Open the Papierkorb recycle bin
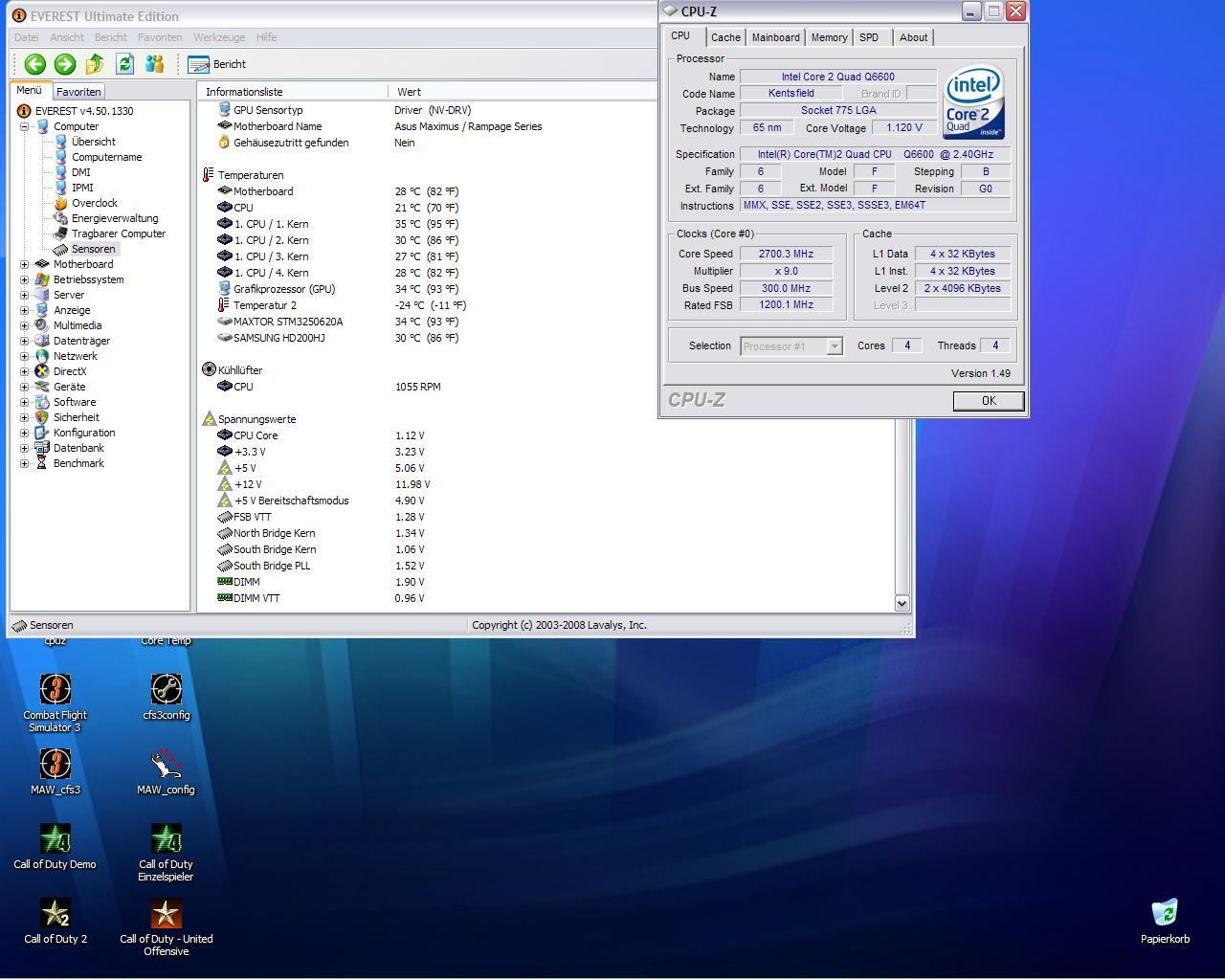The height and width of the screenshot is (980, 1225). (x=1165, y=921)
